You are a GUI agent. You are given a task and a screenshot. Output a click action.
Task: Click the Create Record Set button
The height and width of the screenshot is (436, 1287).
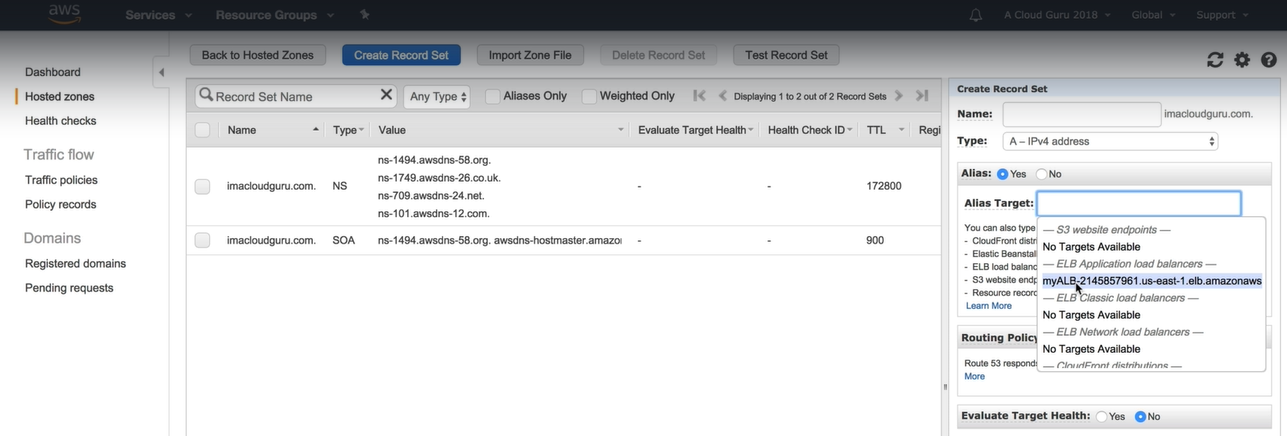401,55
